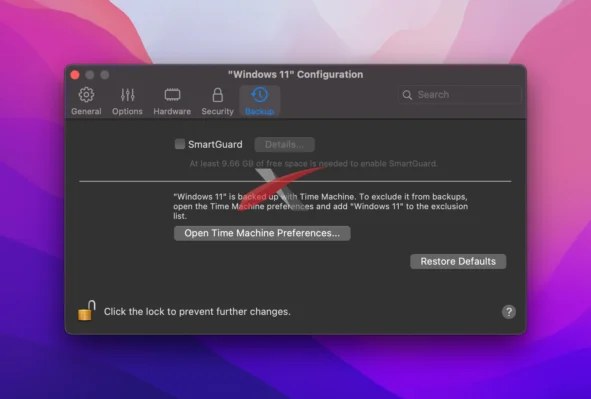This screenshot has height=399, width=591.
Task: Open the General settings tab
Action: 86,101
